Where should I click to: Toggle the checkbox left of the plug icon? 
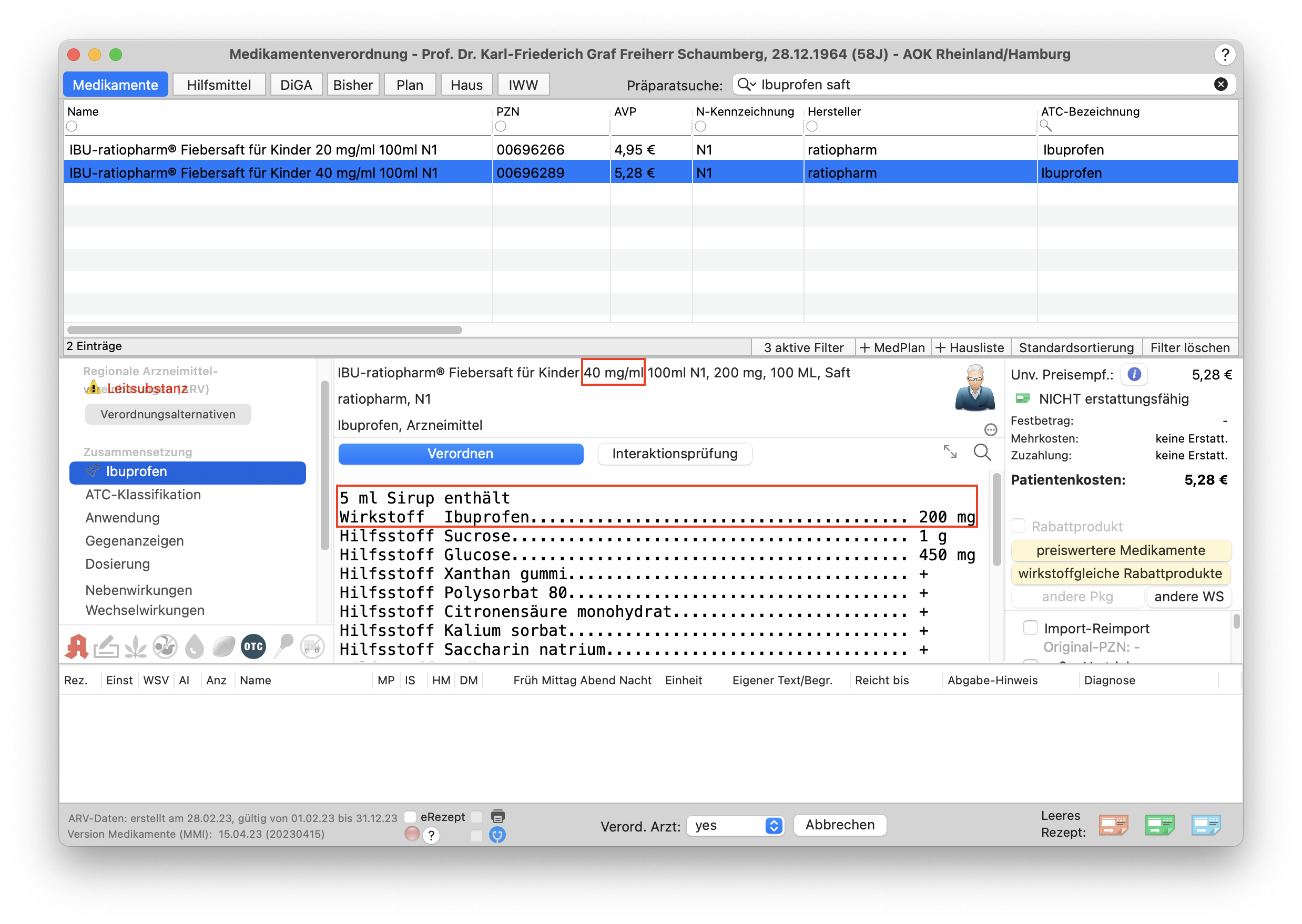click(x=476, y=835)
